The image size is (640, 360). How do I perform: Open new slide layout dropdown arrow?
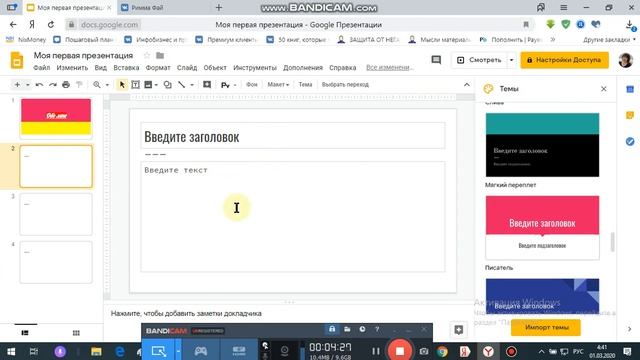click(x=27, y=85)
